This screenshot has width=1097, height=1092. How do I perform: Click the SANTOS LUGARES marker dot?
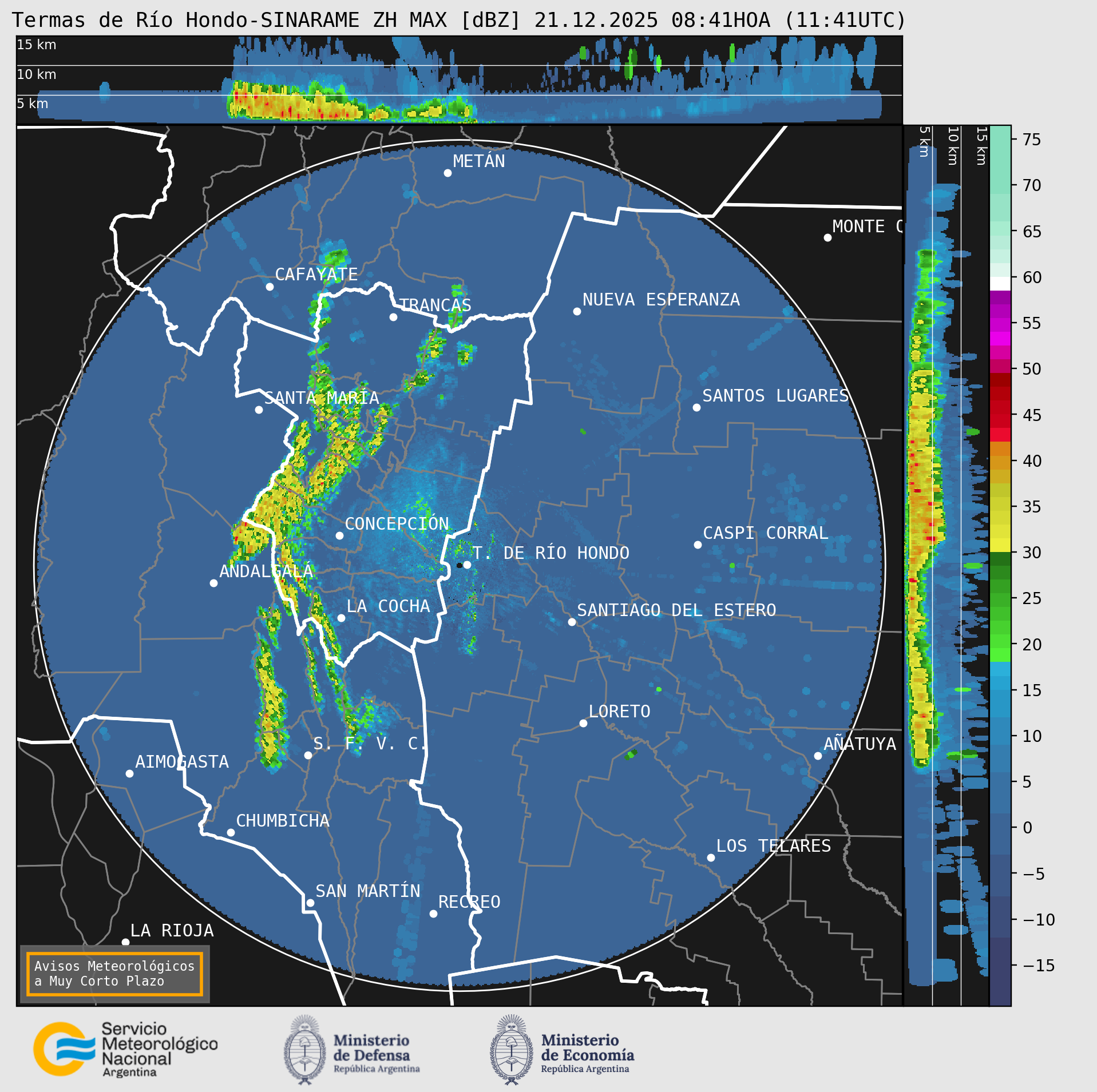click(x=696, y=407)
